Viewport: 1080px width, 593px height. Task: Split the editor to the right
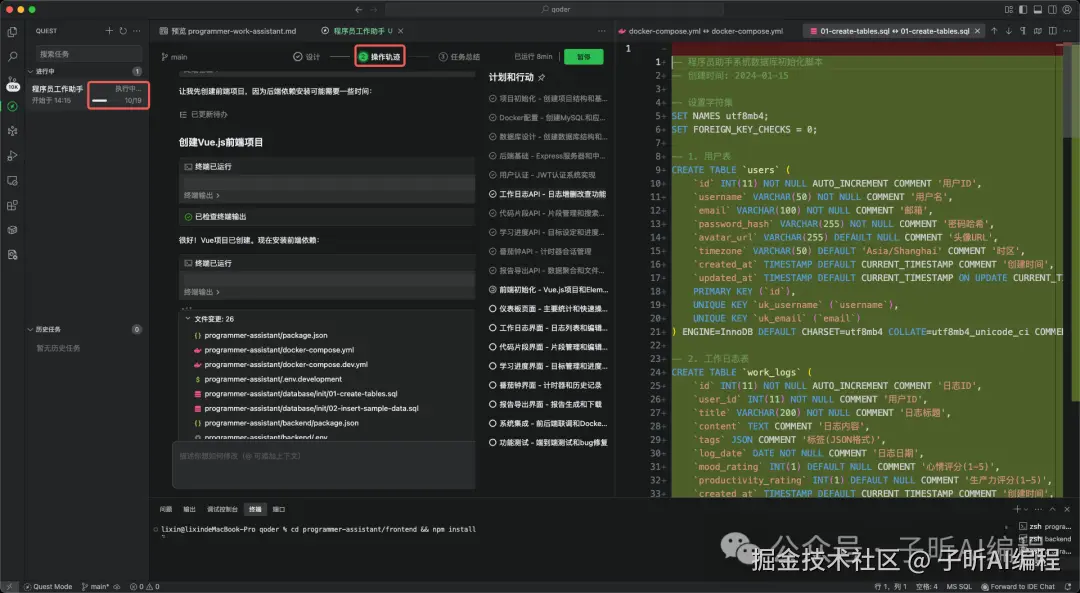point(1052,31)
